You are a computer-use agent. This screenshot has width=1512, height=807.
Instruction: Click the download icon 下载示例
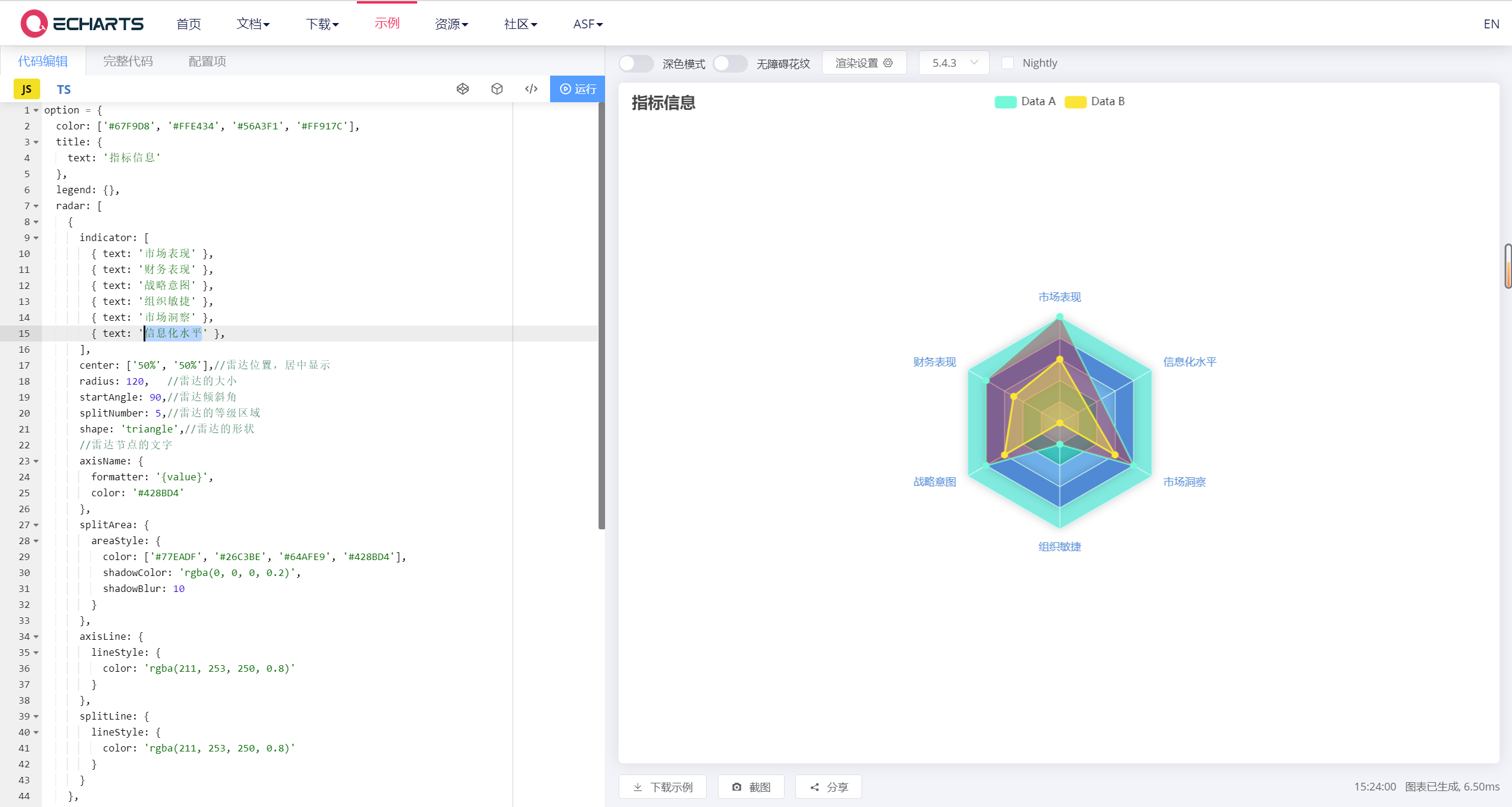pos(638,787)
